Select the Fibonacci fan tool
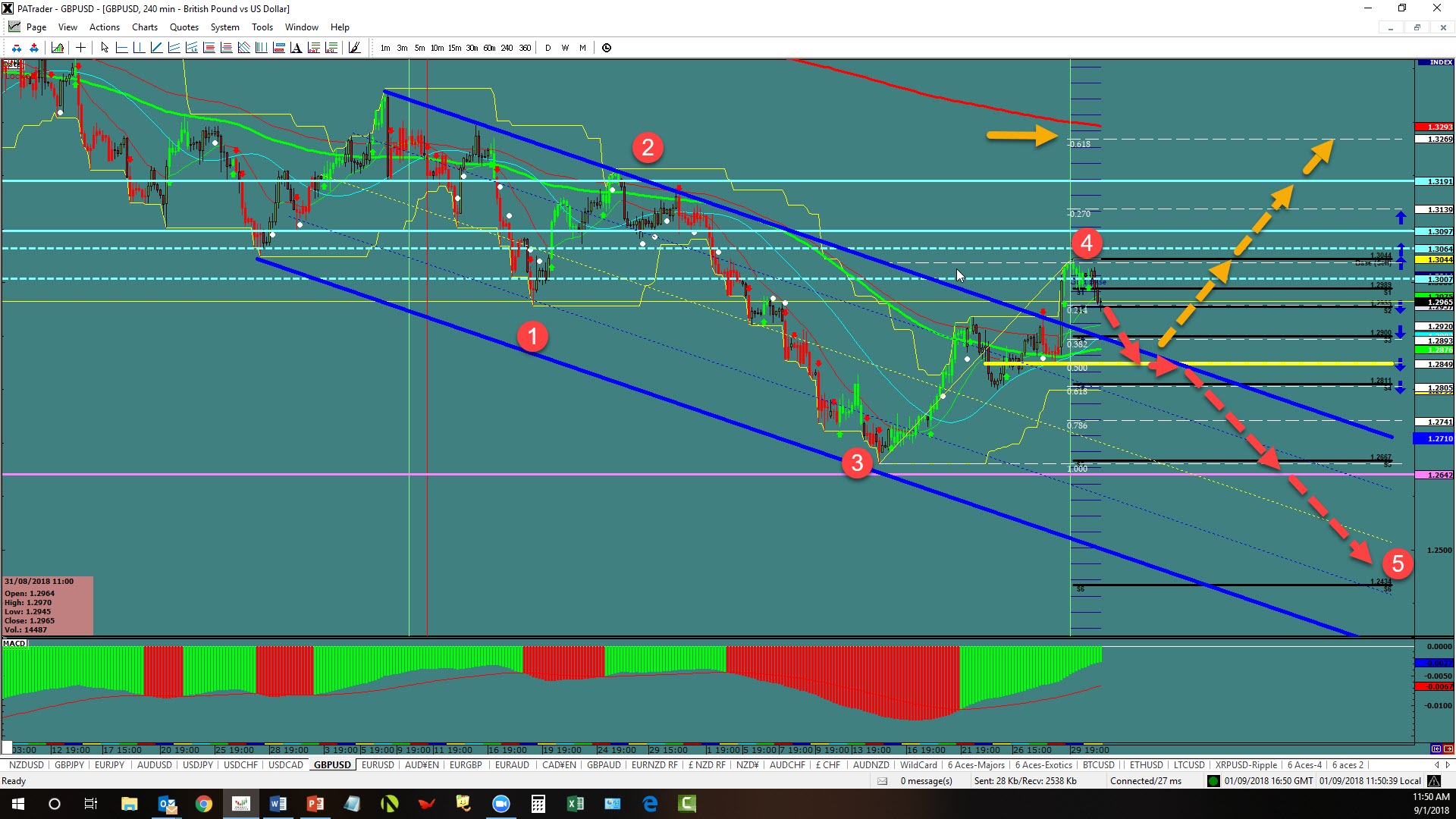The width and height of the screenshot is (1456, 819). 243,48
